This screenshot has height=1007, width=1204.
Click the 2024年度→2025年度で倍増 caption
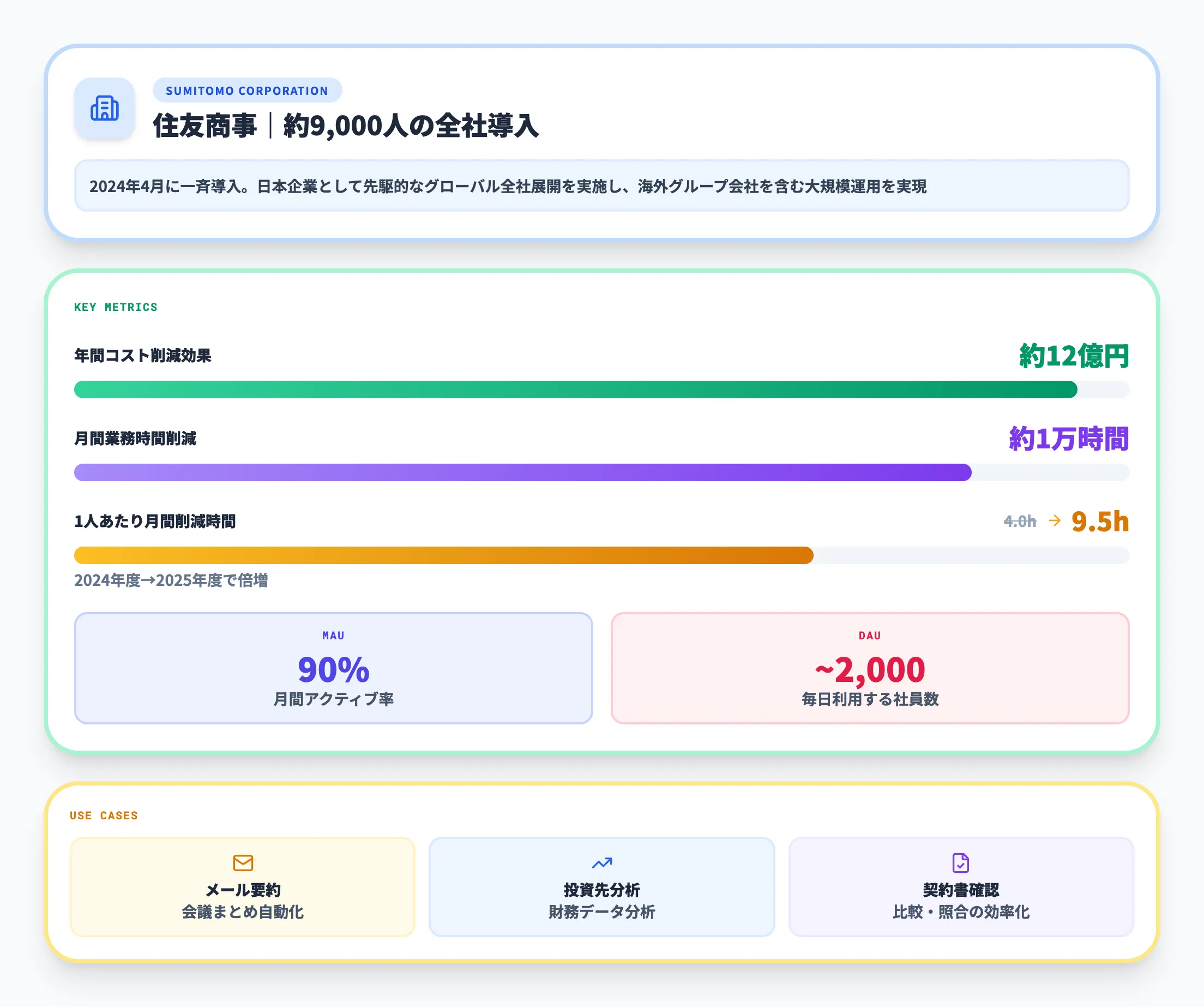click(172, 581)
